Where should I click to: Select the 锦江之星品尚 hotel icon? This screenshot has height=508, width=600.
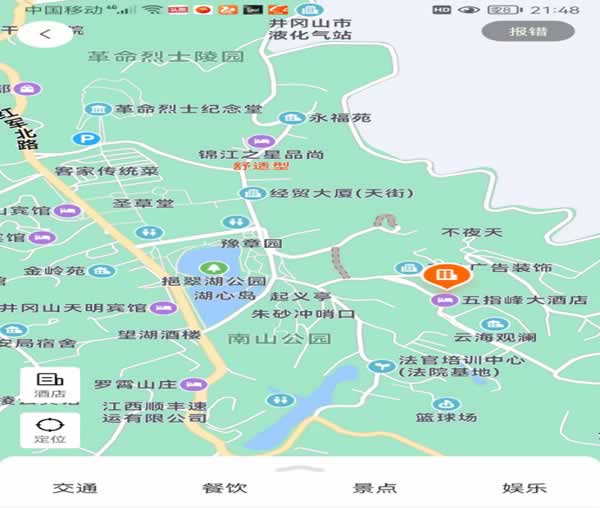point(261,141)
